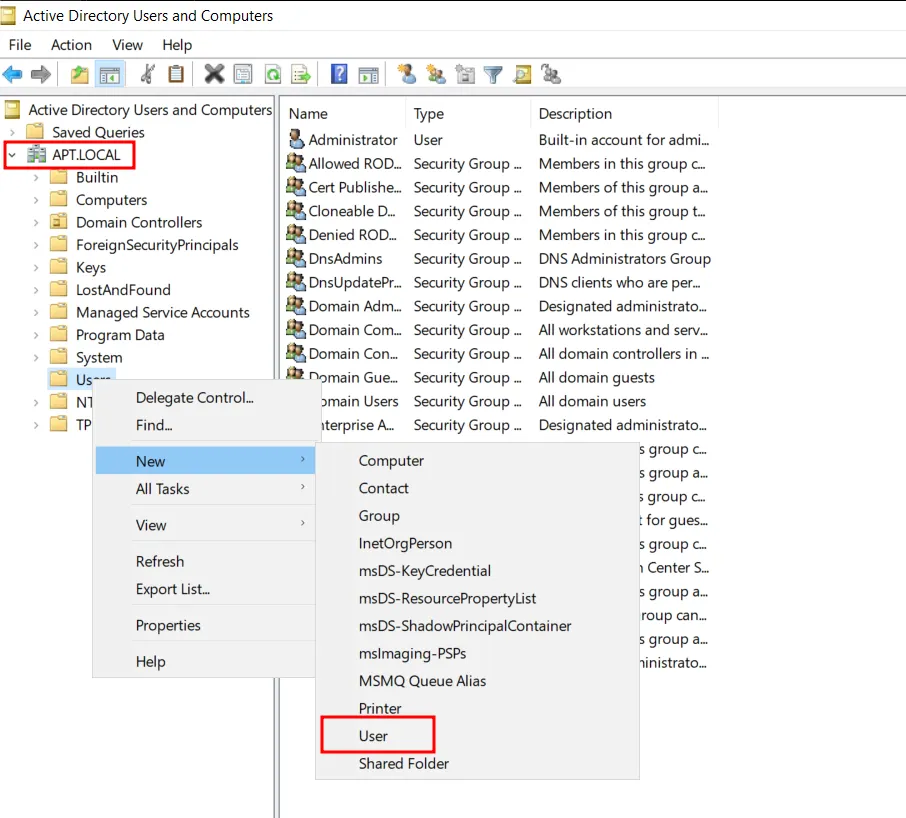Click the Domain Controllers folder icon
Viewport: 906px width, 818px height.
tap(58, 222)
